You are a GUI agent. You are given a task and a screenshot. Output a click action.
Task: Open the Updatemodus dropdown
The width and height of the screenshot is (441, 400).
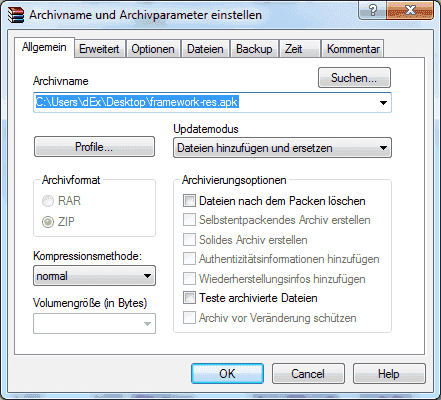point(282,148)
